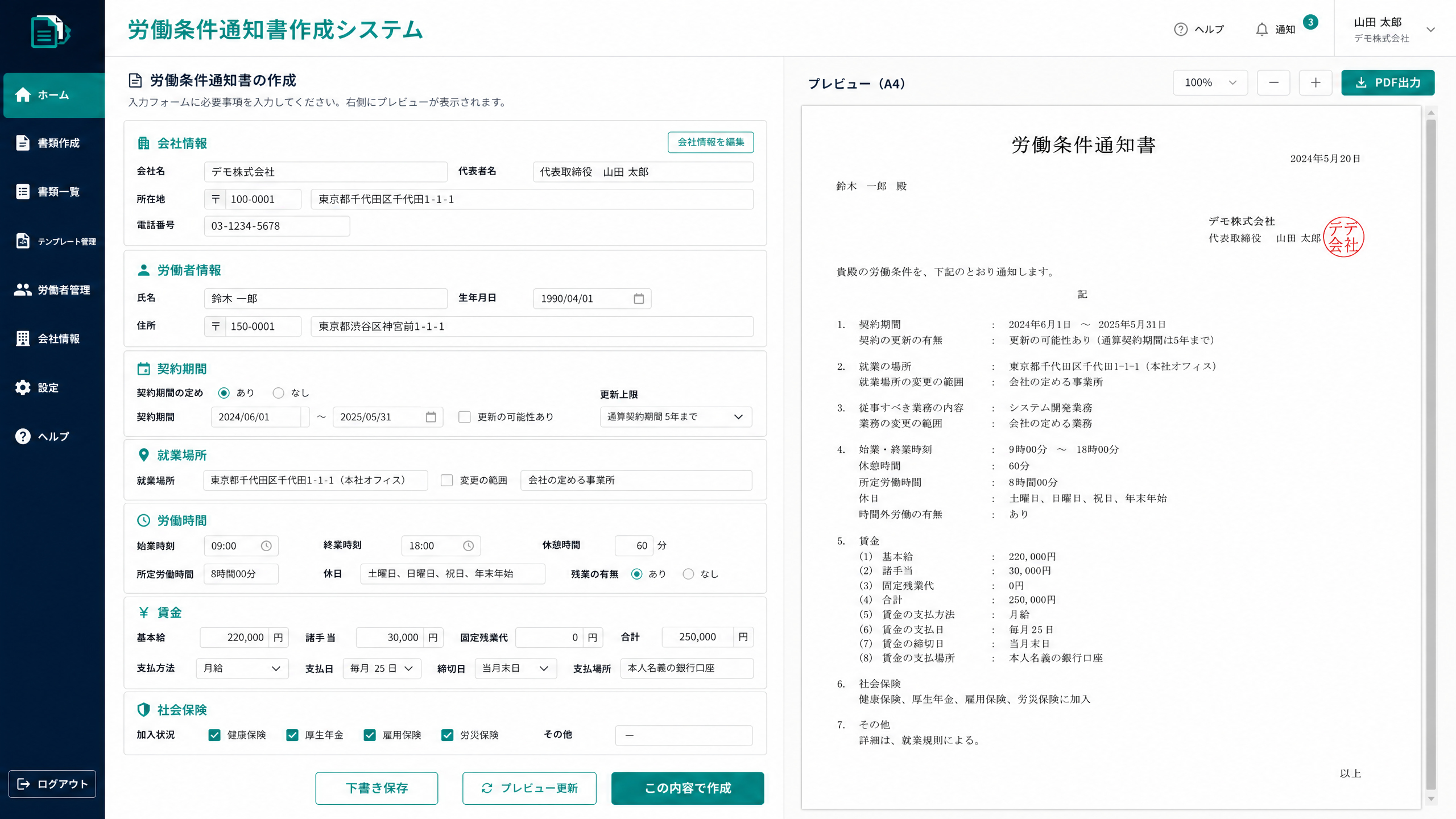Click the 賃金 yen section icon
This screenshot has width=1456, height=819.
click(x=143, y=613)
